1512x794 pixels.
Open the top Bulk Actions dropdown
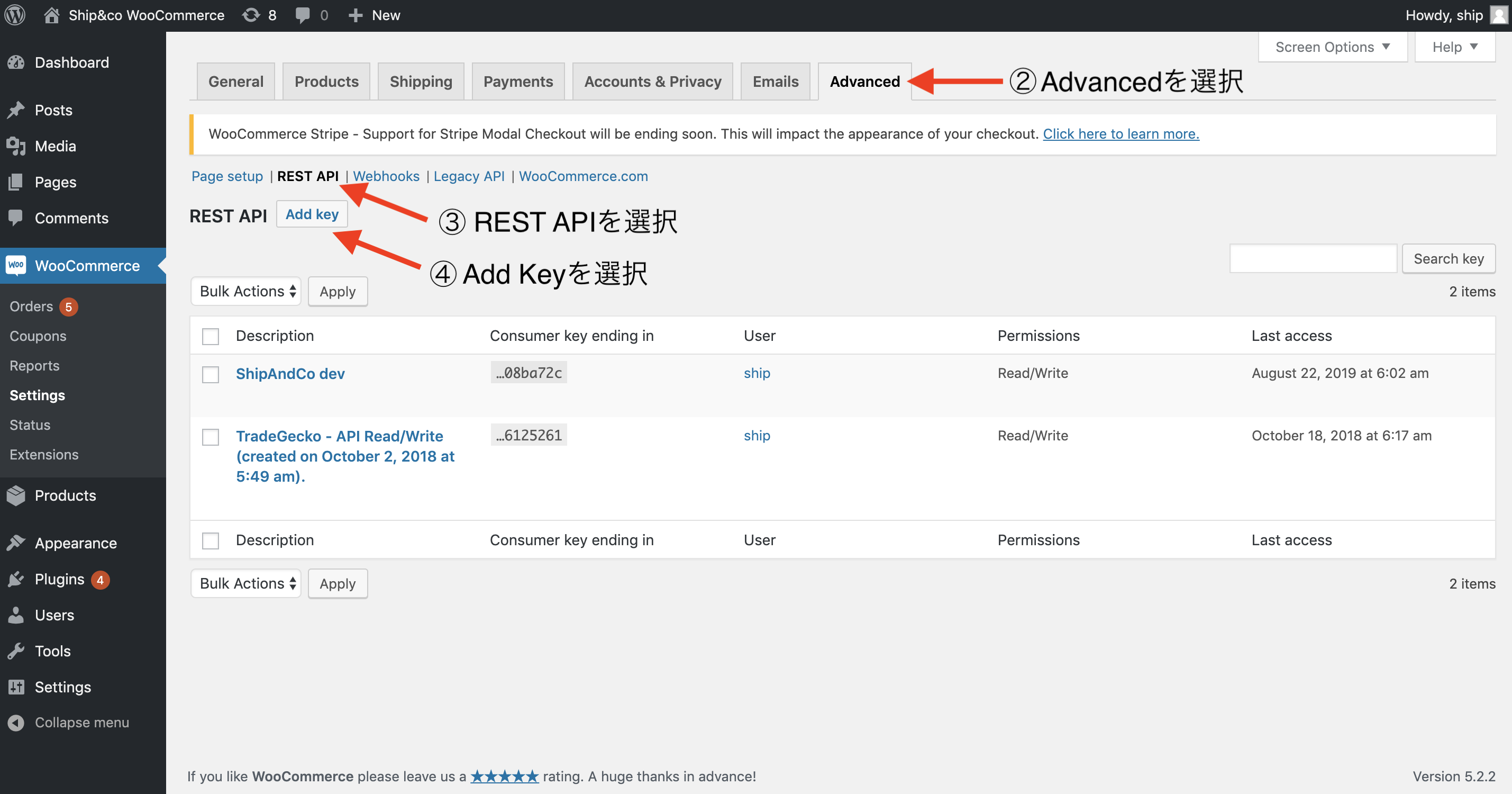246,291
